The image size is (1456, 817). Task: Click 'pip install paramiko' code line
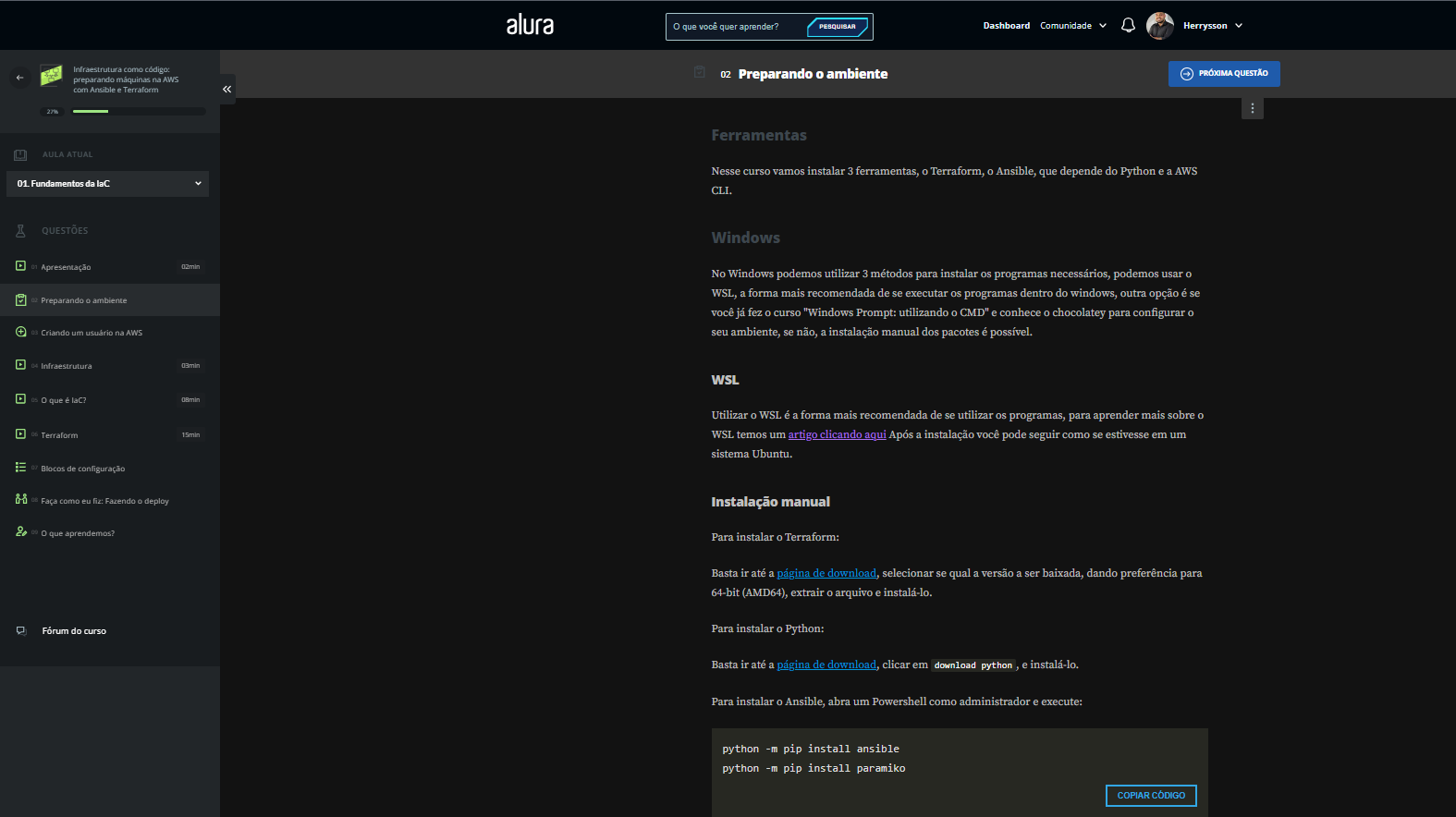click(814, 768)
